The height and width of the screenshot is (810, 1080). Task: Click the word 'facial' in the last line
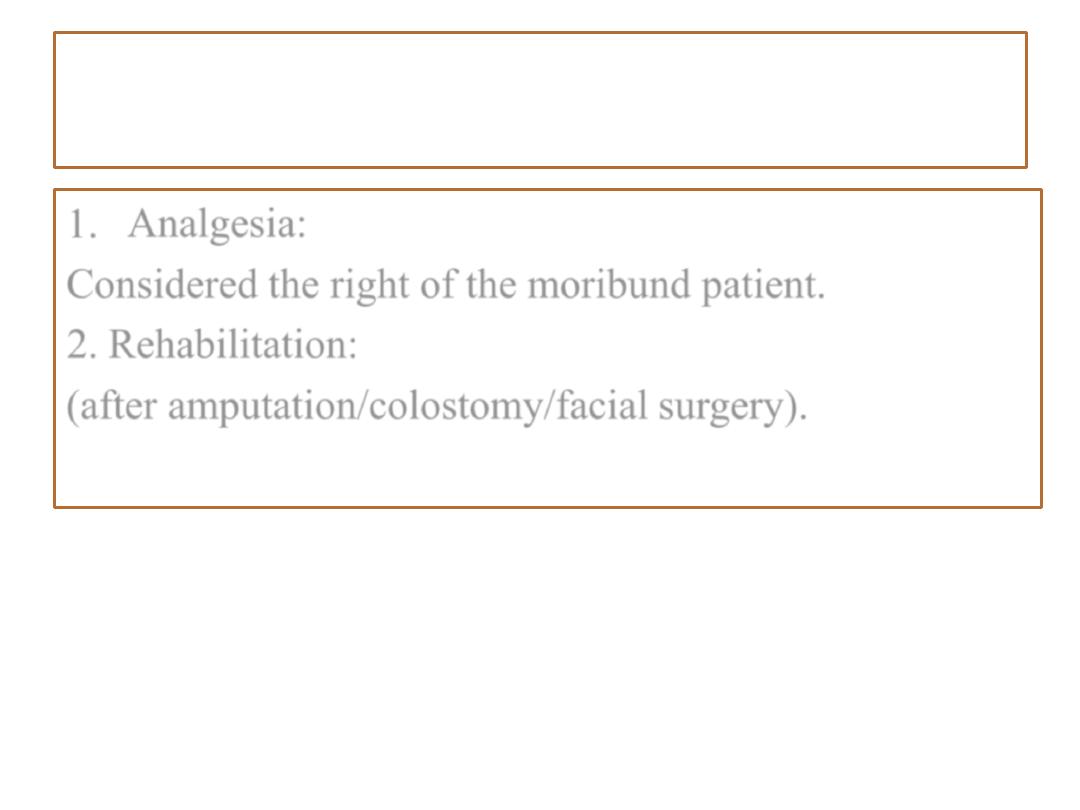click(x=601, y=404)
